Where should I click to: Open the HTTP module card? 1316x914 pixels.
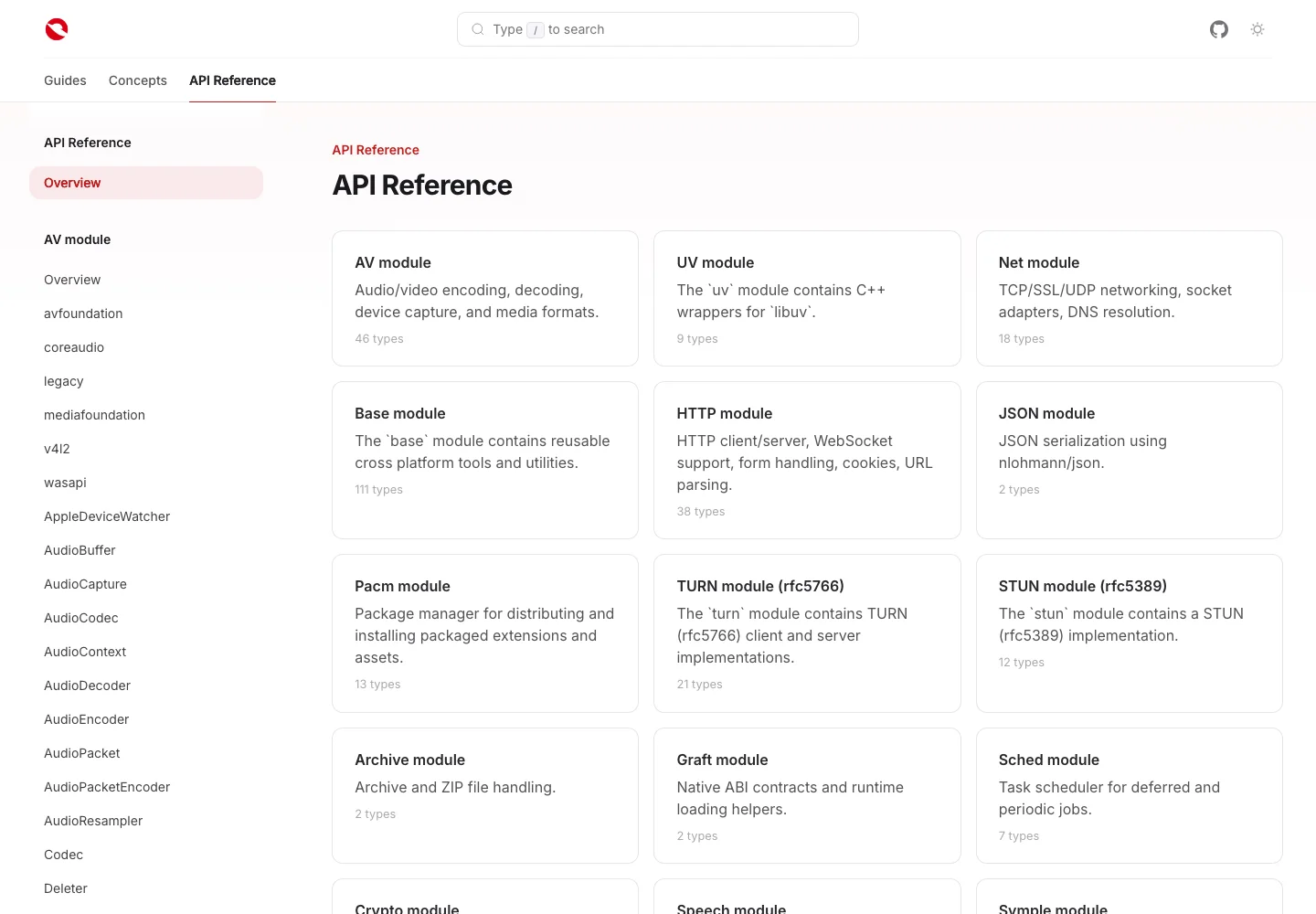(x=807, y=461)
